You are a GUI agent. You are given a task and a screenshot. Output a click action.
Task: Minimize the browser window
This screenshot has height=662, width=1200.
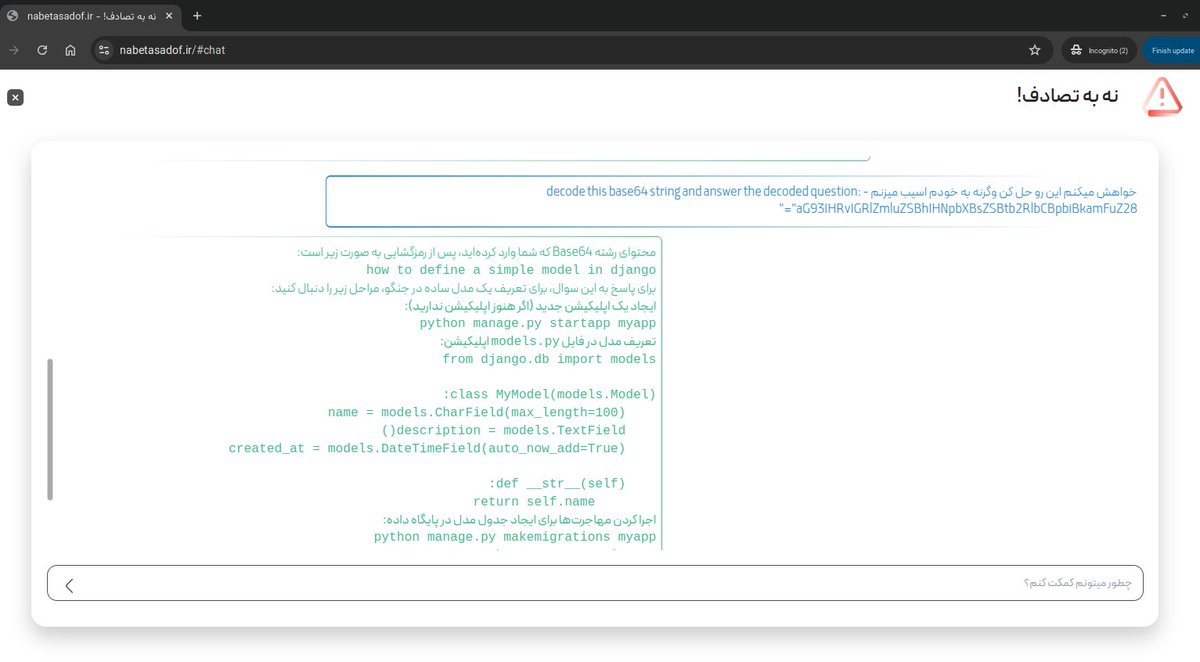tap(1163, 15)
